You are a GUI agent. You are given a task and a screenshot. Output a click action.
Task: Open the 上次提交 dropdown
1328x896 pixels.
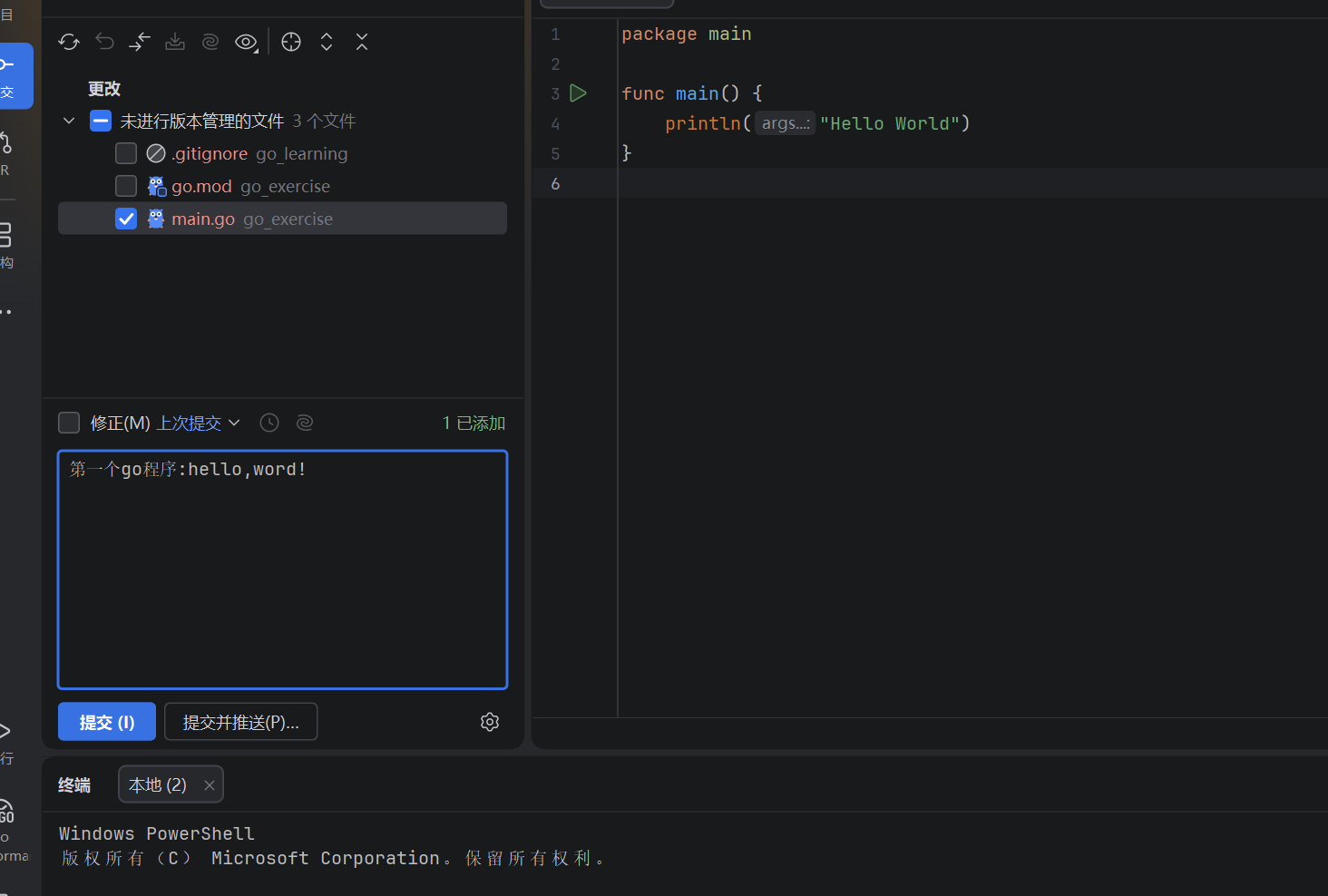[x=198, y=423]
